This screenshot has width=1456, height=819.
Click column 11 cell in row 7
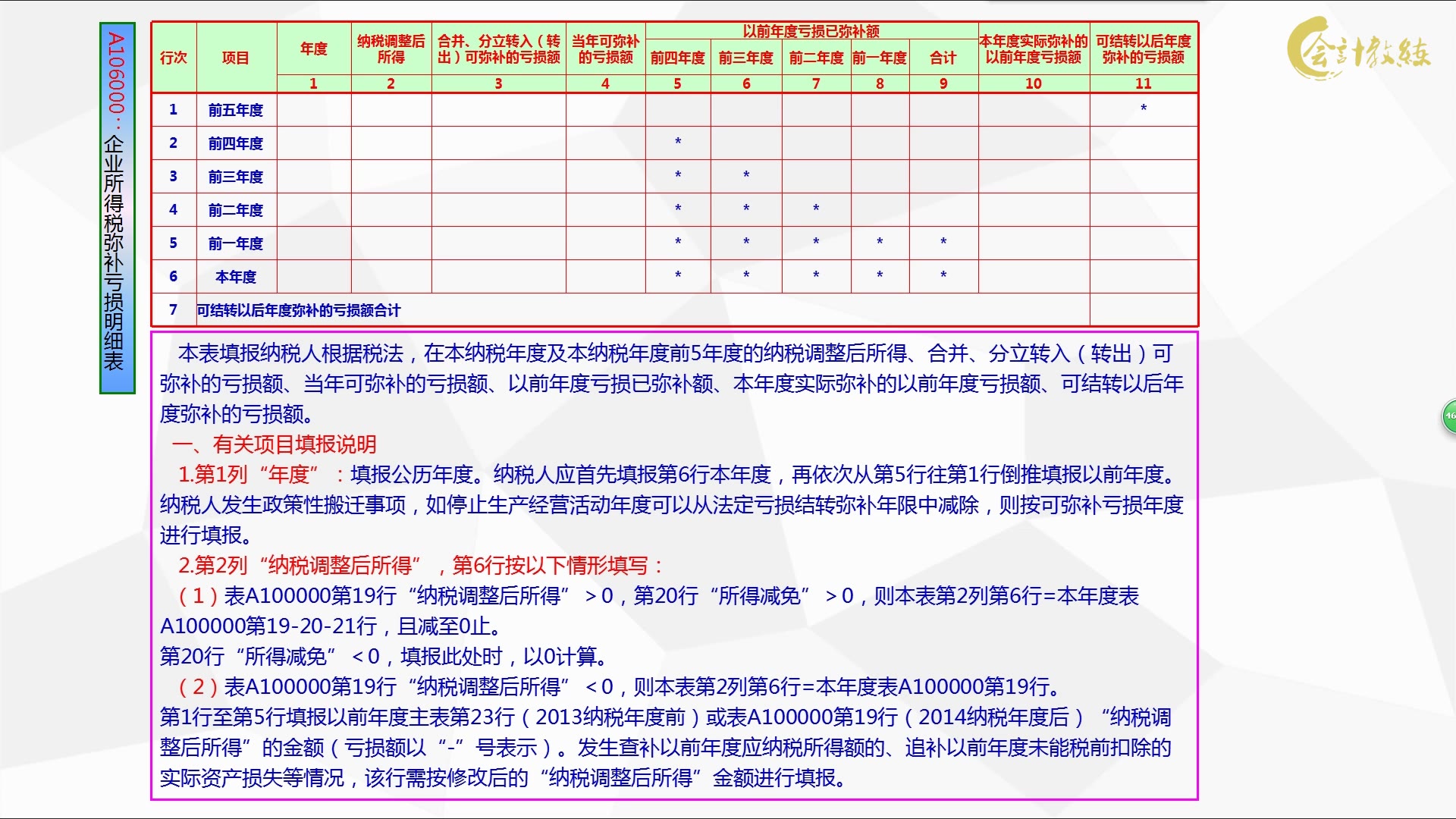tap(1144, 310)
